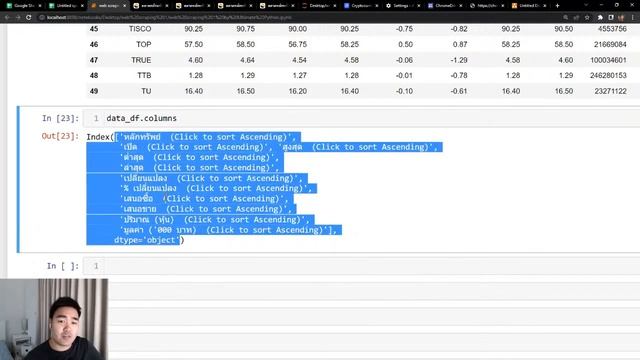This screenshot has width=640, height=360.
Task: Close the Cryptocurrency tab
Action: [x=376, y=6]
